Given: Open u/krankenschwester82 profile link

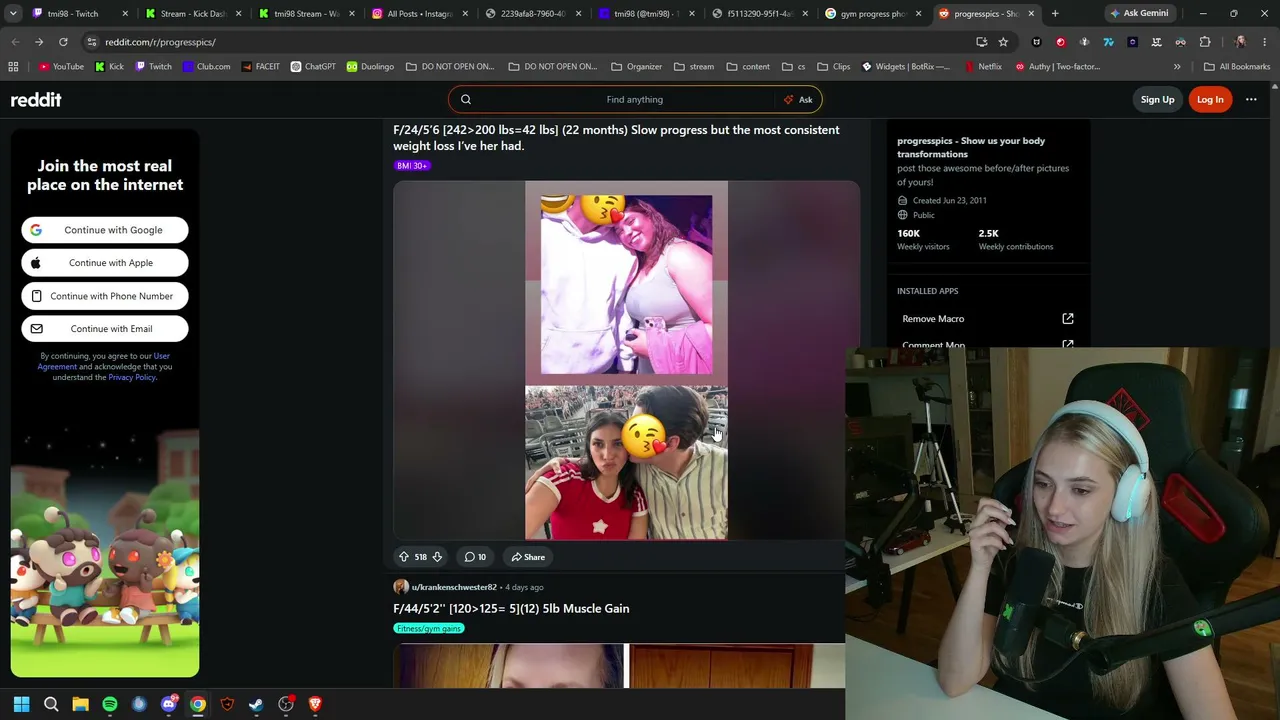Looking at the screenshot, I should click(x=454, y=587).
